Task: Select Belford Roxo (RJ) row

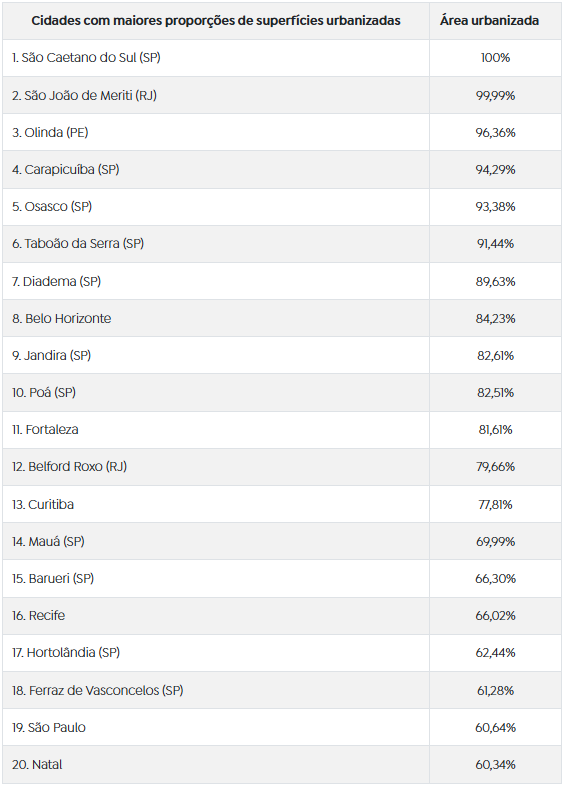Action: pyautogui.click(x=282, y=467)
